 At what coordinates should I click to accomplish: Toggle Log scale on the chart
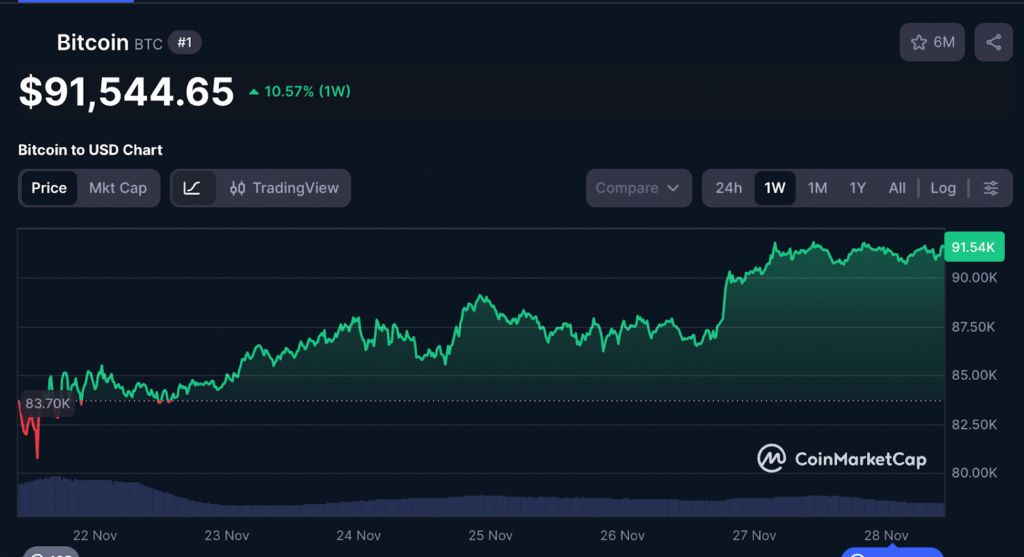coord(942,188)
